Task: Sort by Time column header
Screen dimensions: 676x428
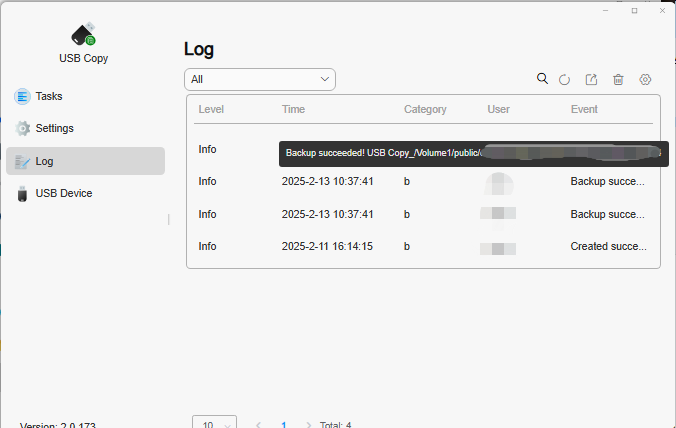Action: pyautogui.click(x=293, y=109)
